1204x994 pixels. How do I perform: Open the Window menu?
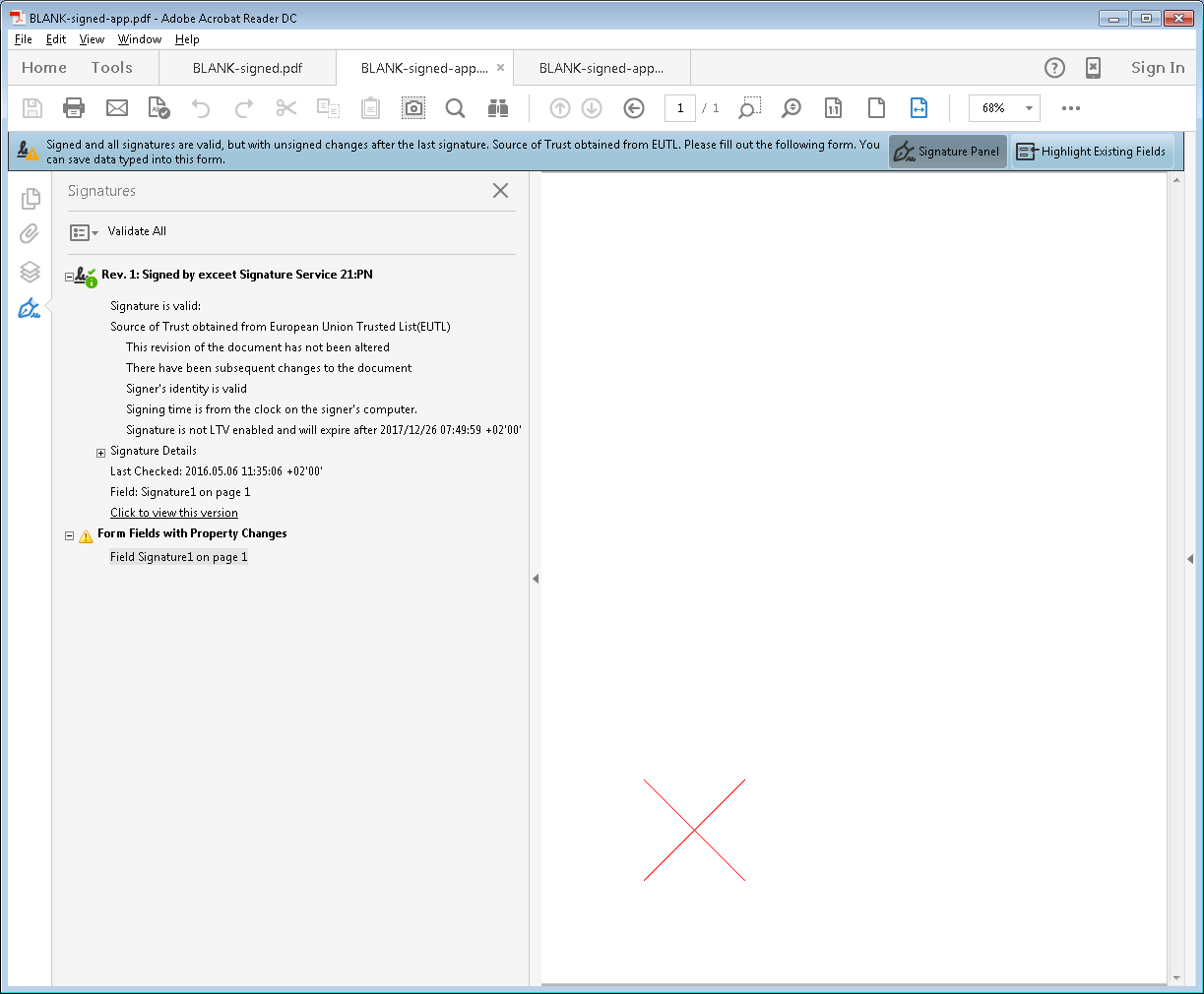(139, 39)
